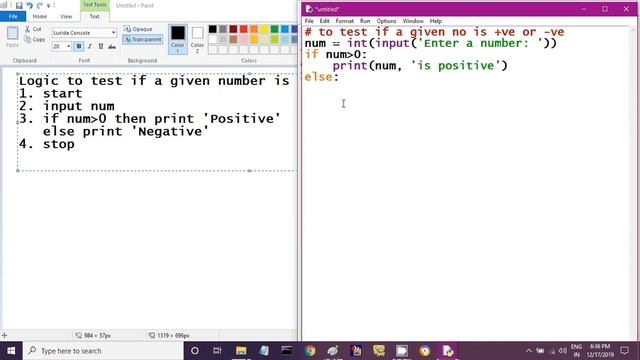640x360 pixels.
Task: Select the Color 1 box
Action: (x=178, y=39)
